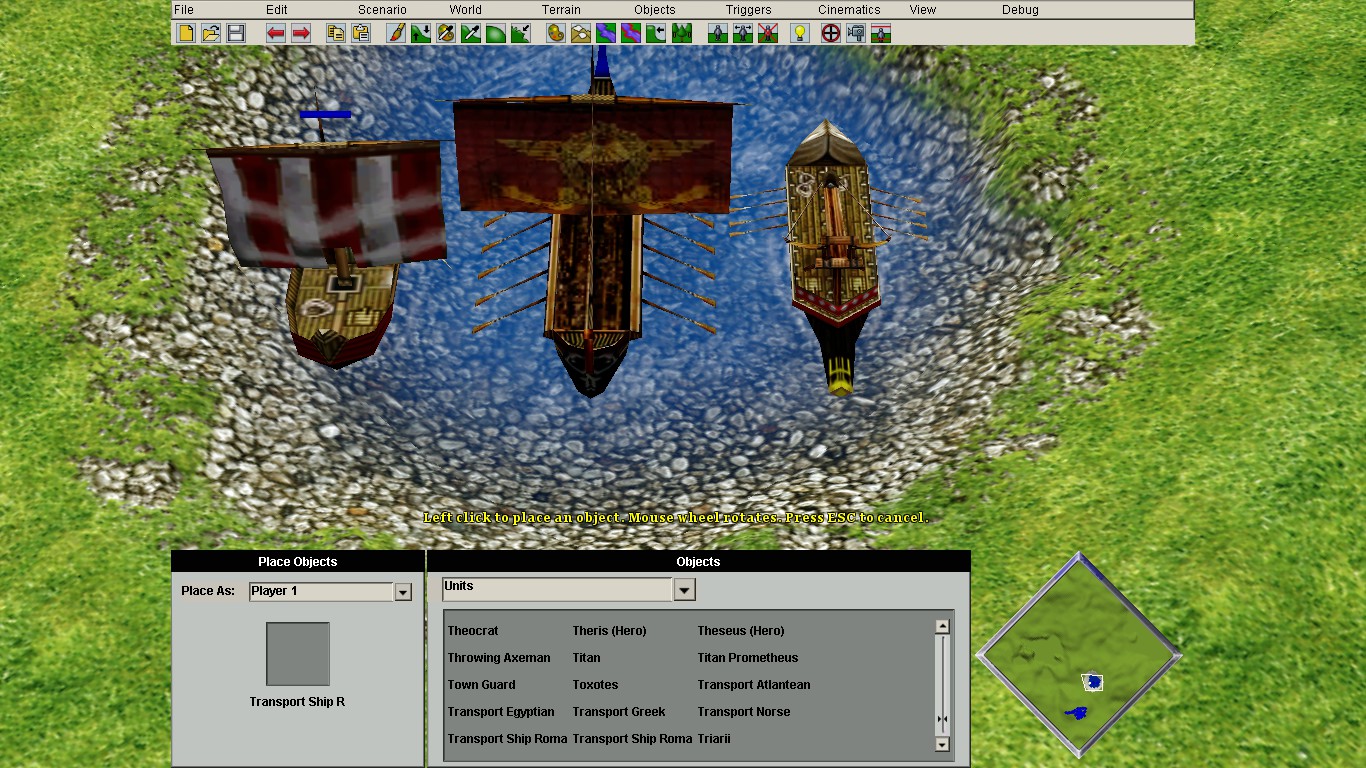
Task: Click the cinematic camera icon
Action: tap(856, 33)
